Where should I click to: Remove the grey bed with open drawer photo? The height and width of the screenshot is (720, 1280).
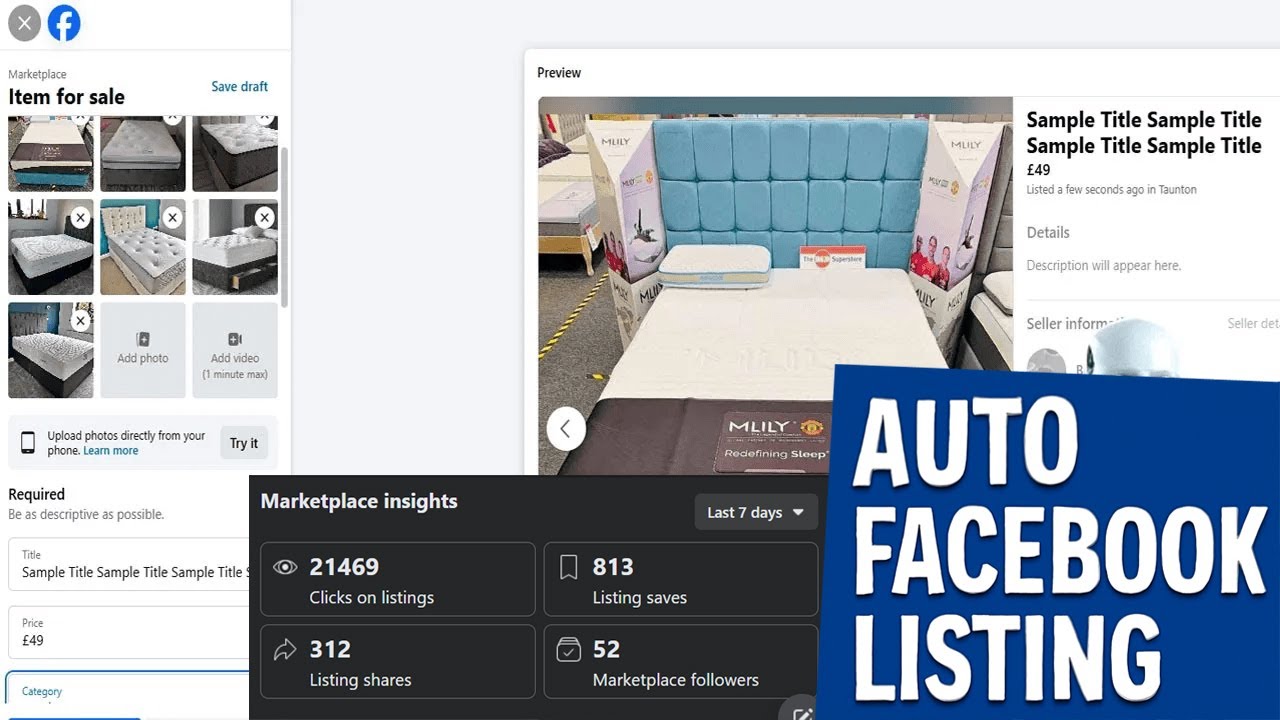(x=264, y=217)
